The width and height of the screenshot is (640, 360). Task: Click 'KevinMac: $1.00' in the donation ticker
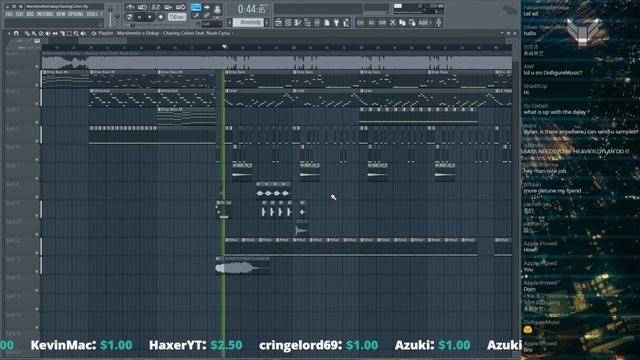click(x=82, y=345)
